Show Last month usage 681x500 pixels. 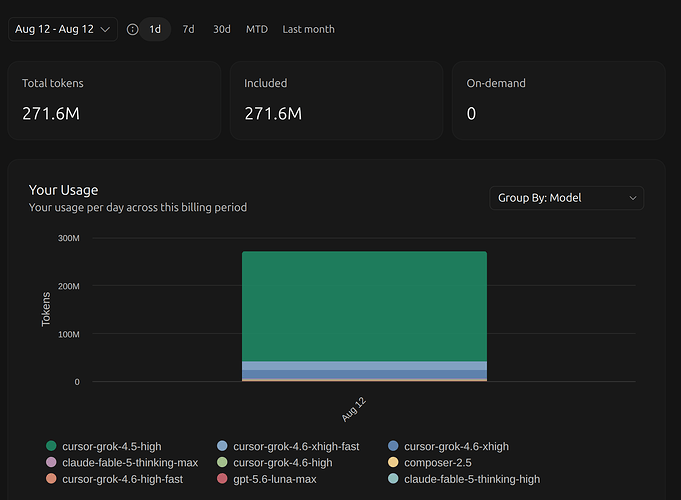point(308,29)
